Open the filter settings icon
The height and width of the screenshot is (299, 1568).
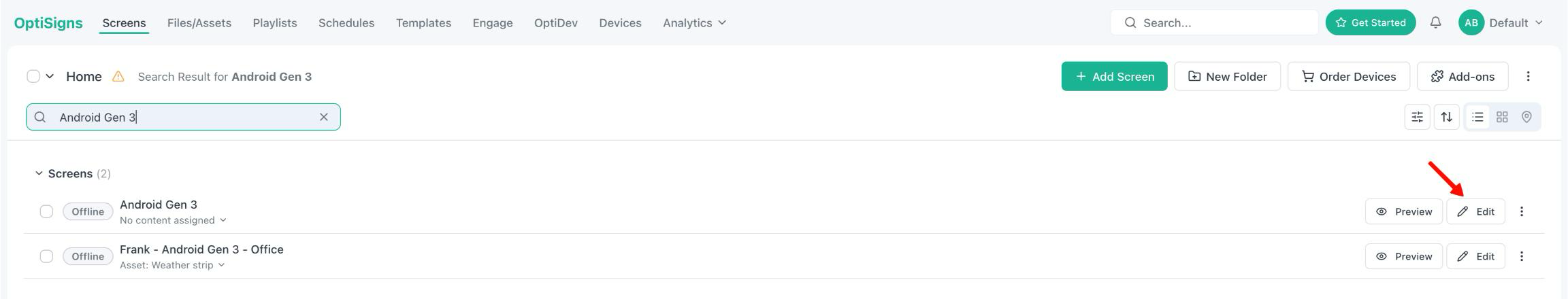tap(1417, 117)
